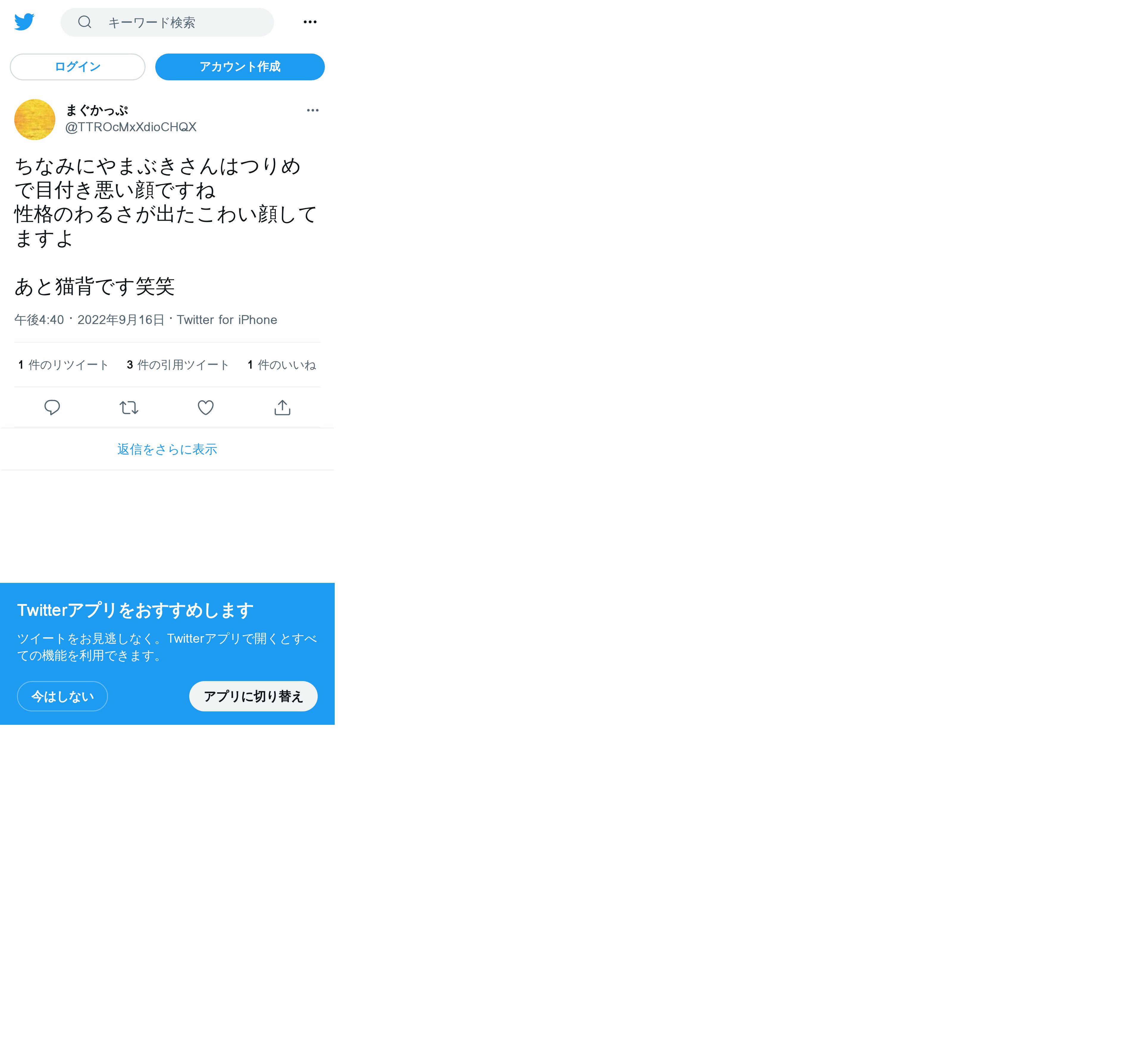This screenshot has width=1146, height=1064.
Task: Click the search magnifier icon
Action: pyautogui.click(x=84, y=22)
